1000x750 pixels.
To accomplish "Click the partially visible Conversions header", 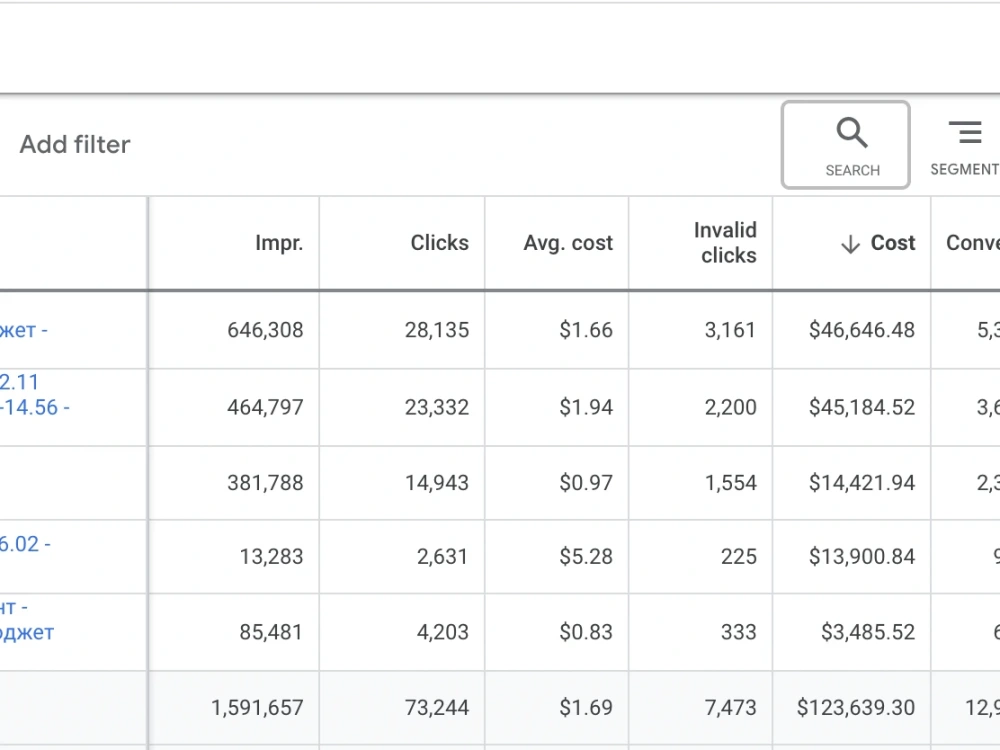I will pyautogui.click(x=973, y=243).
